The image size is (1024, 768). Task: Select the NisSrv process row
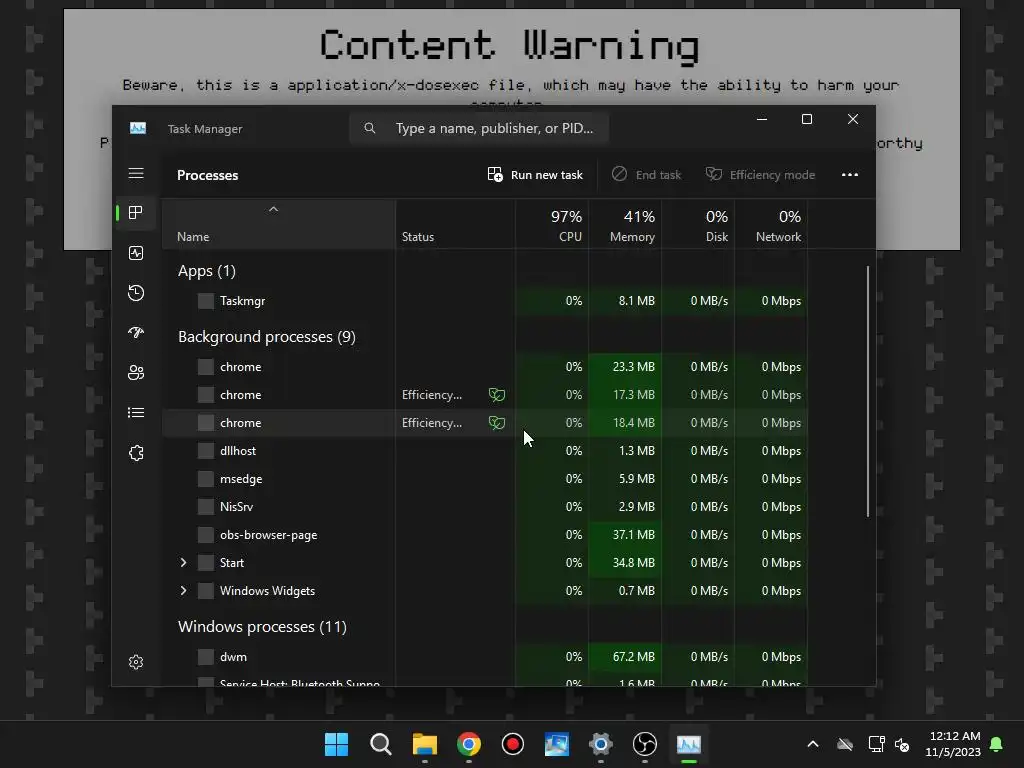[x=485, y=507]
